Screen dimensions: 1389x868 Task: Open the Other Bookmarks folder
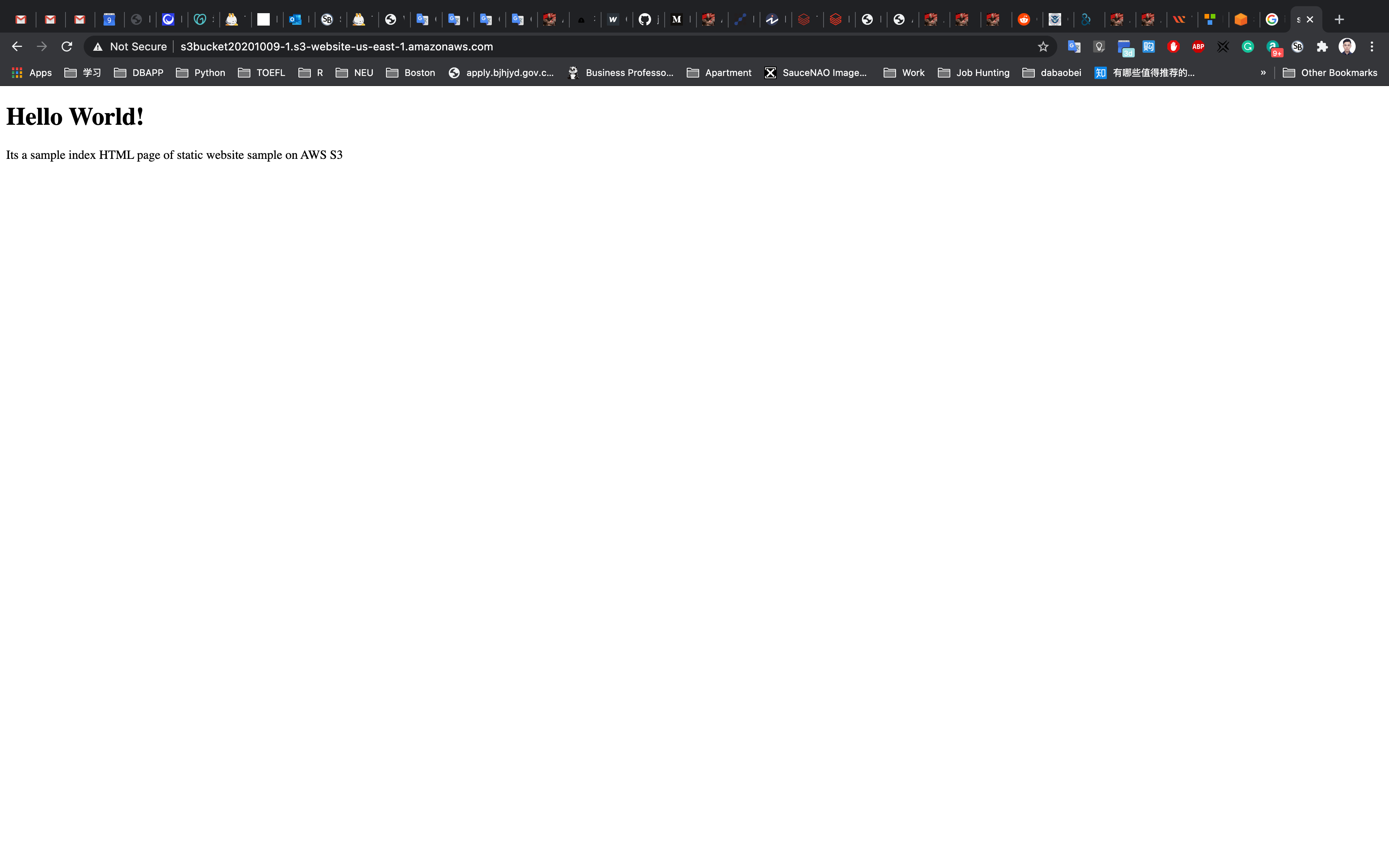point(1330,72)
